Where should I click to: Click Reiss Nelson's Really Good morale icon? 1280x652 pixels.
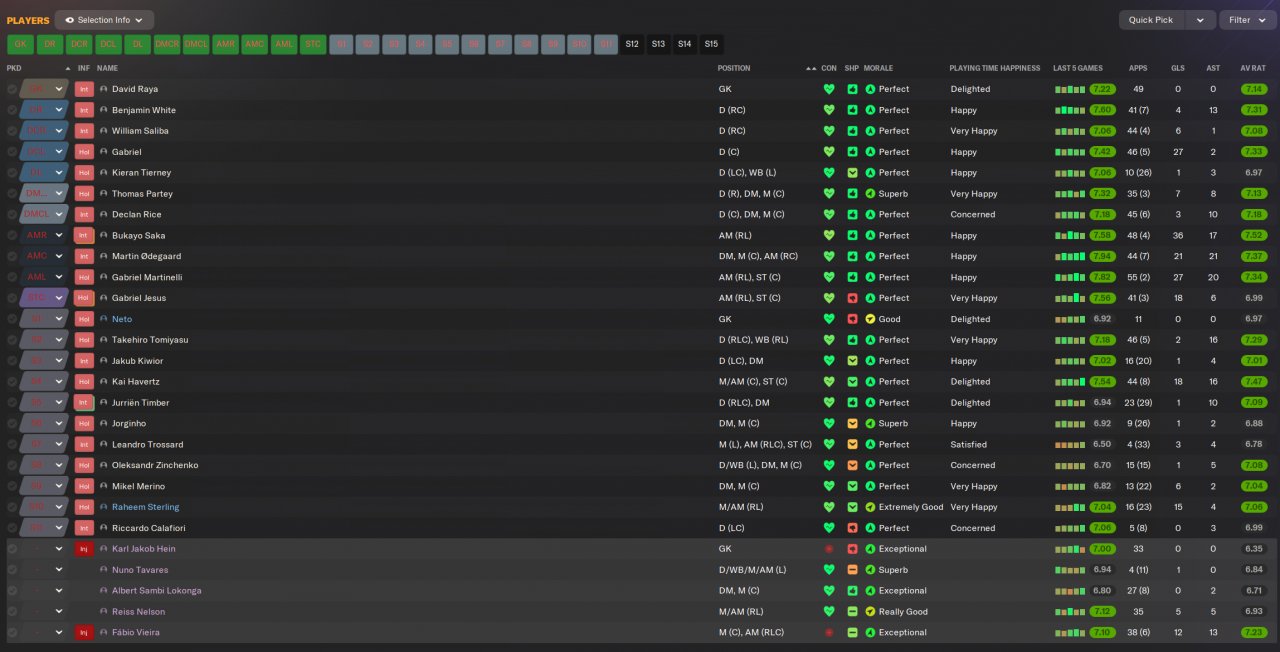(x=870, y=612)
